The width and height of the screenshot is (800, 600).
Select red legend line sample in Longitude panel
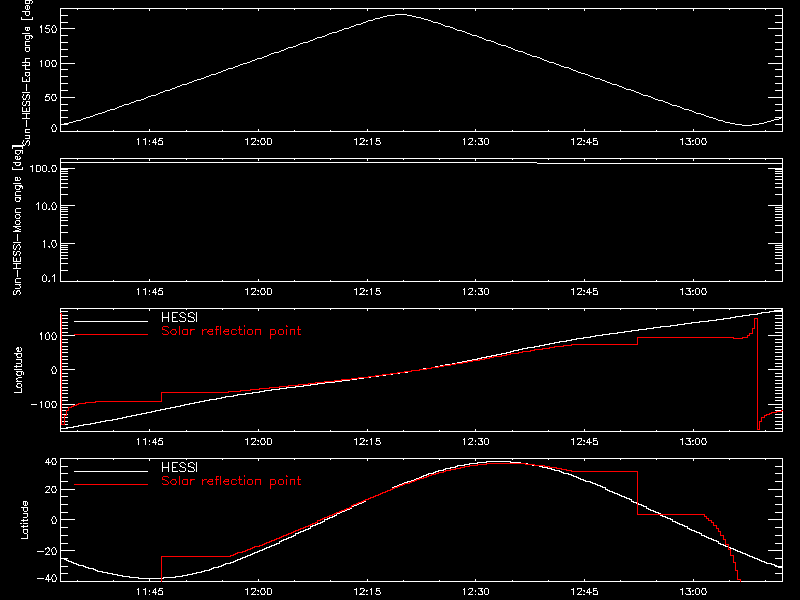click(x=111, y=335)
